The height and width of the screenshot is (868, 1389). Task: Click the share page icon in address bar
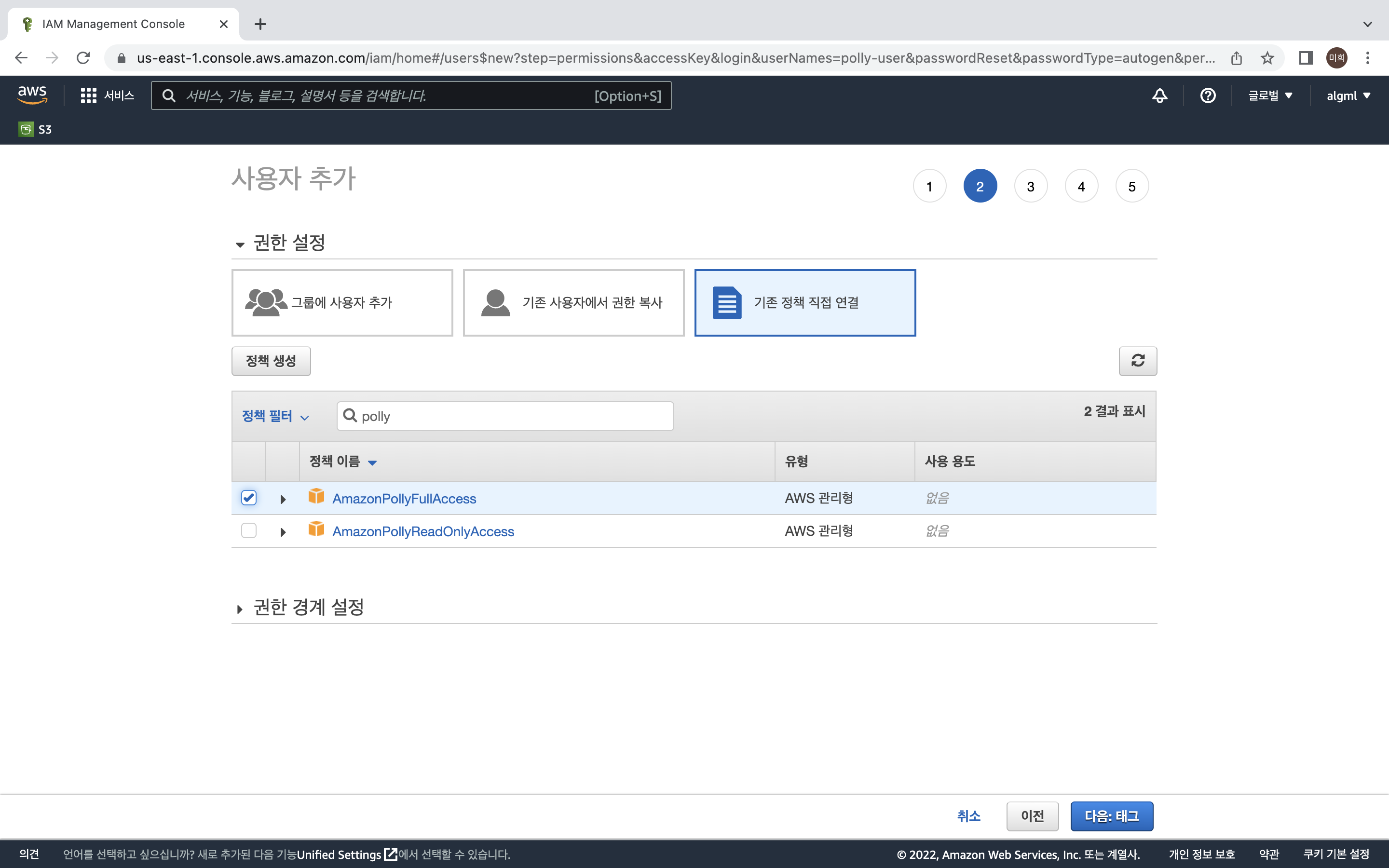[x=1236, y=58]
